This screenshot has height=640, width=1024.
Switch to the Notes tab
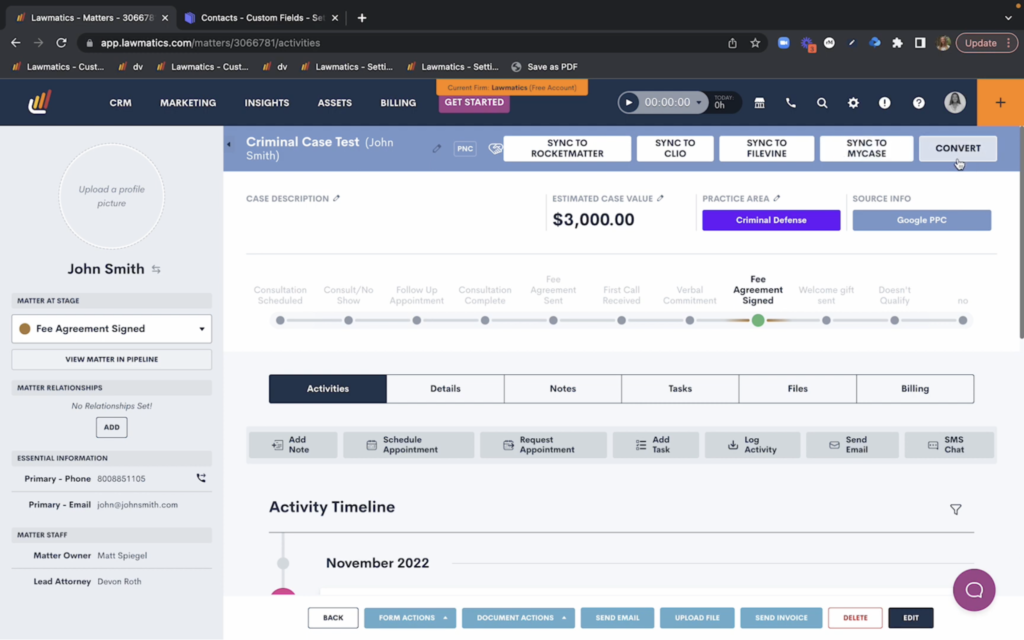562,389
